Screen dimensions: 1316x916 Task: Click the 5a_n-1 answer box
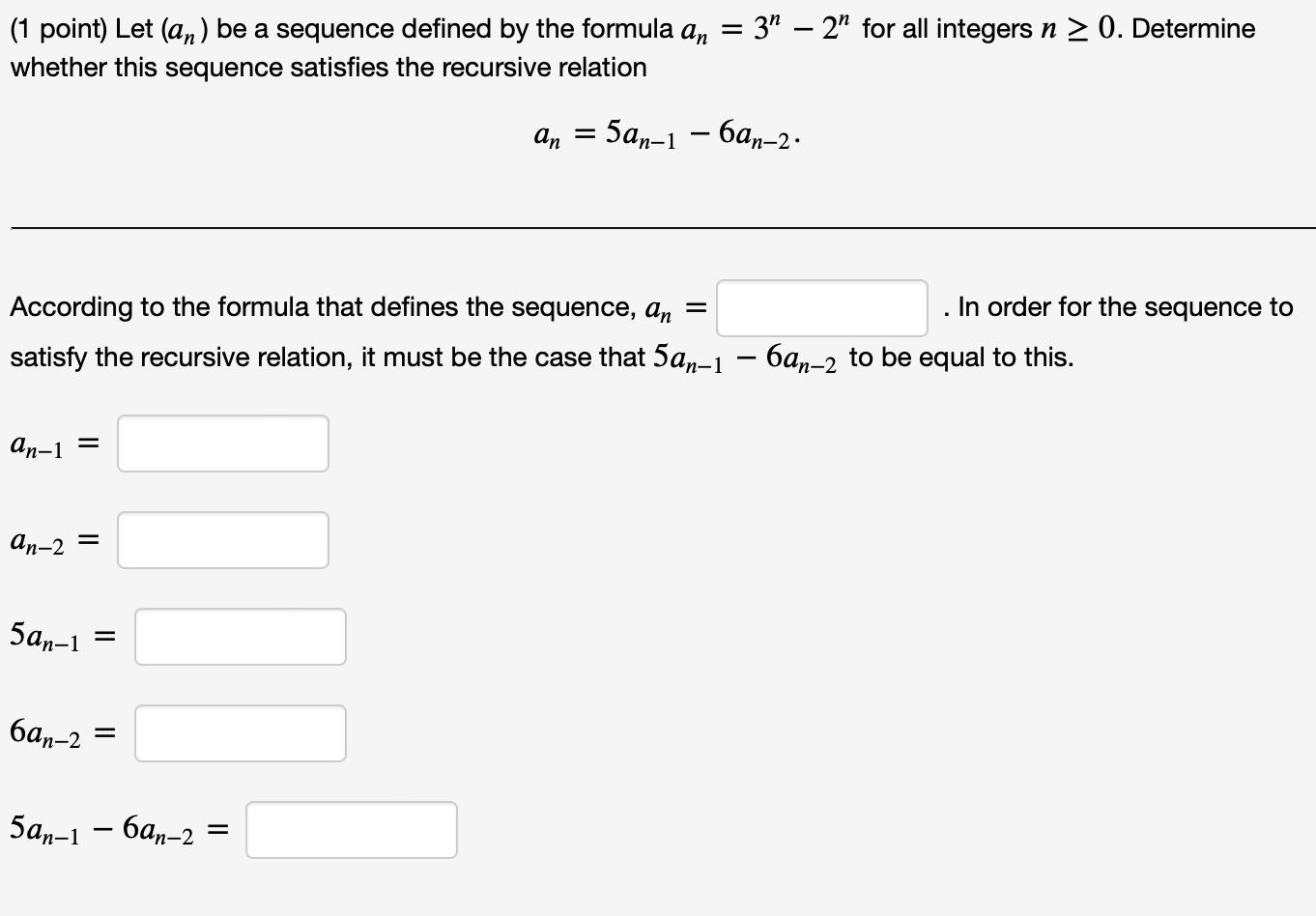tap(240, 636)
